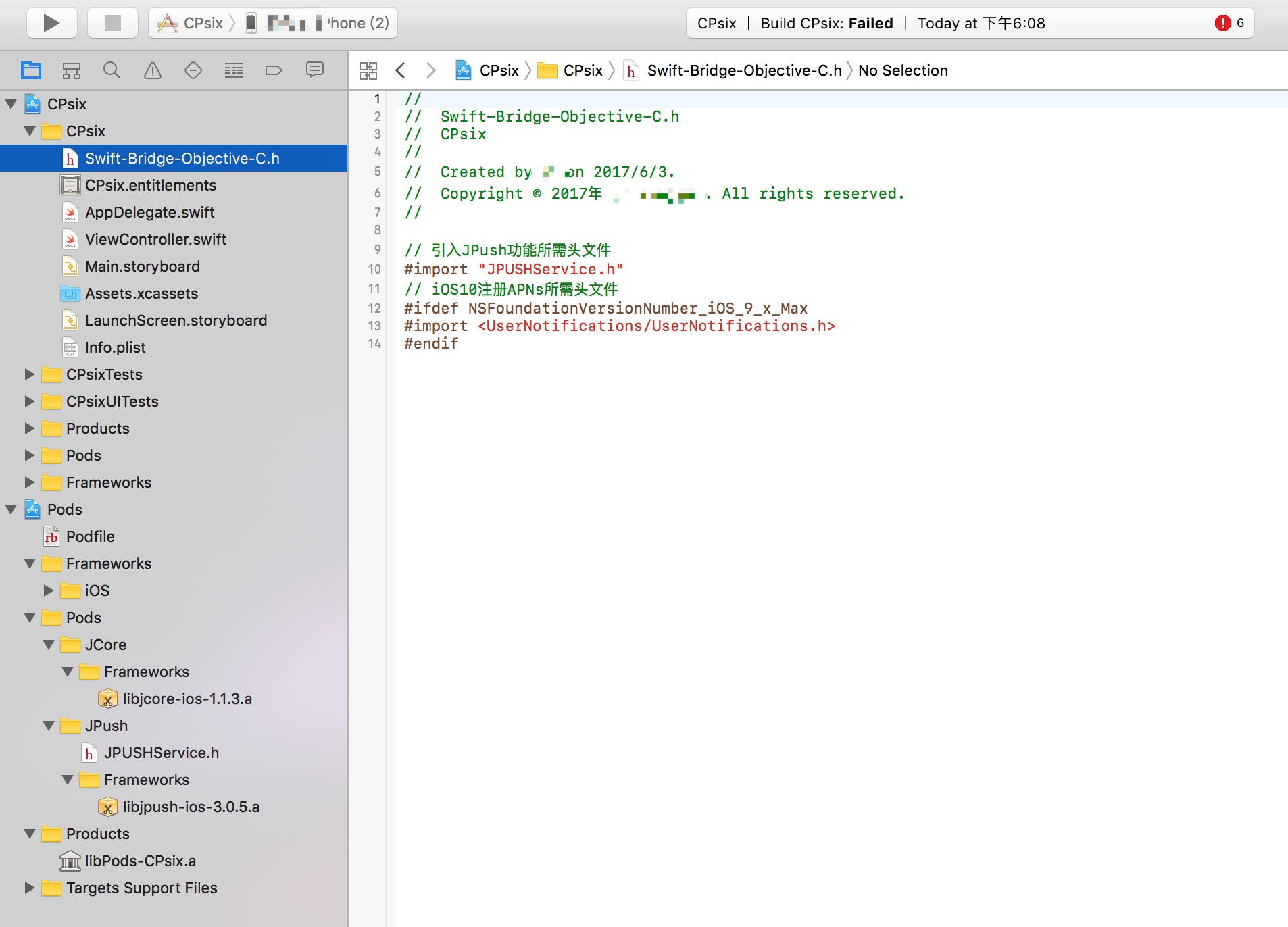Show the Project navigator
The image size is (1288, 927).
click(31, 70)
